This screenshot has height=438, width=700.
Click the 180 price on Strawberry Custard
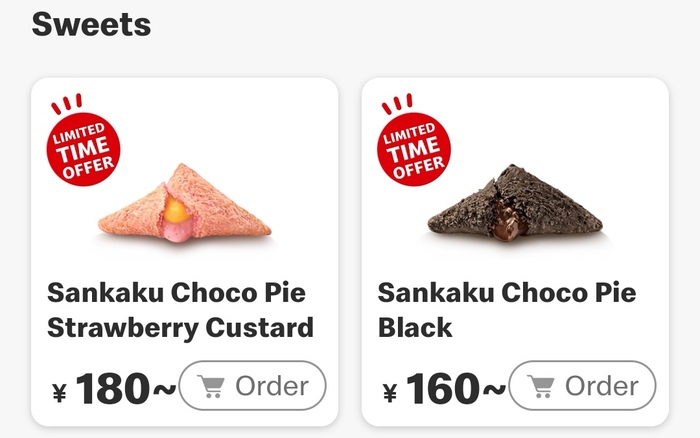pyautogui.click(x=111, y=389)
